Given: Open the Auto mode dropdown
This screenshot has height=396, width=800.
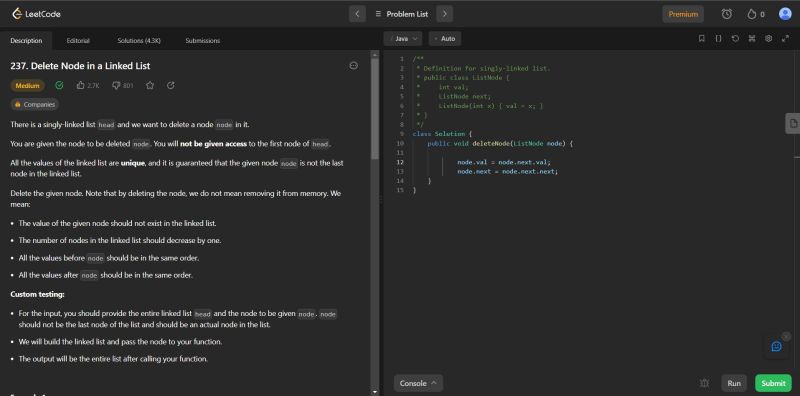Looking at the screenshot, I should click(445, 39).
